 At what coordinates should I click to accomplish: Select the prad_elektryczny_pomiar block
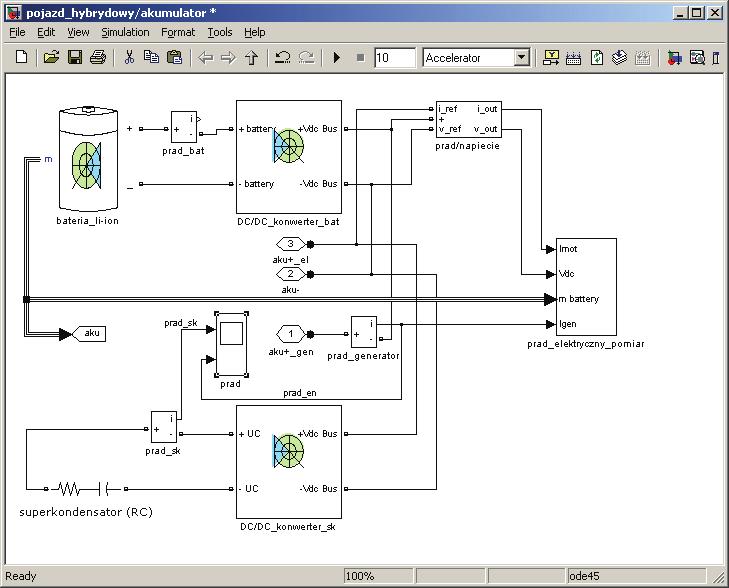[586, 287]
